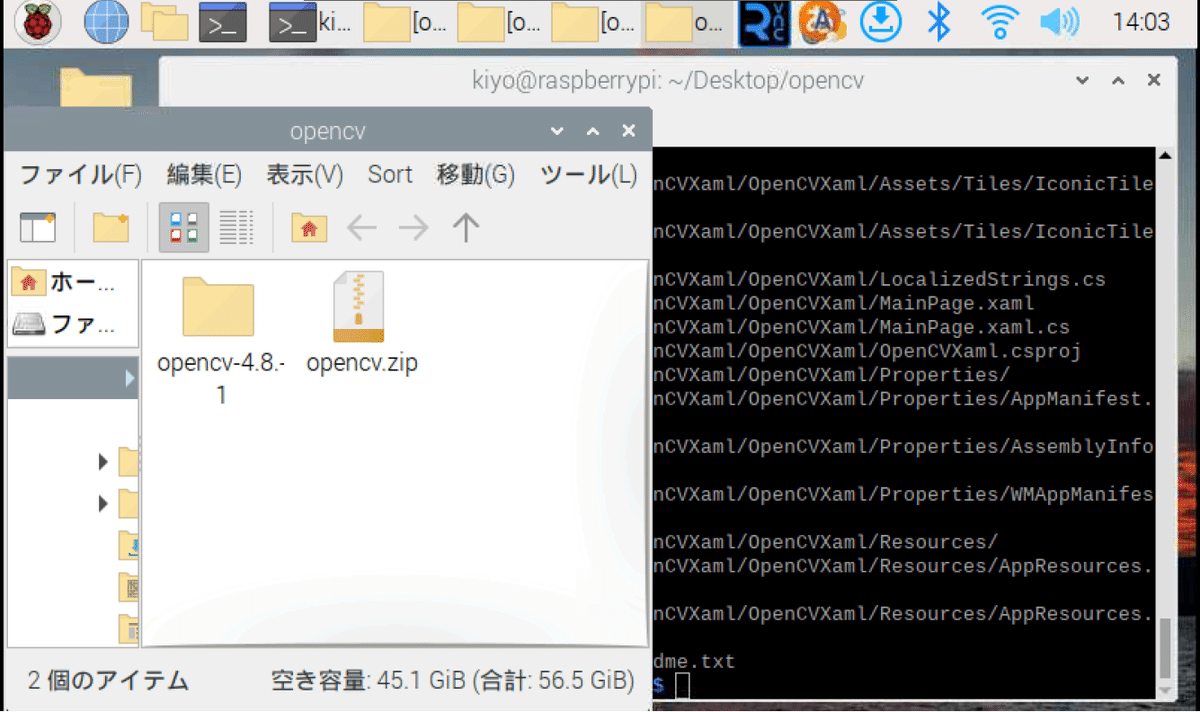Viewport: 1200px width, 712px height.
Task: Navigate forward with right arrow
Action: pos(413,228)
